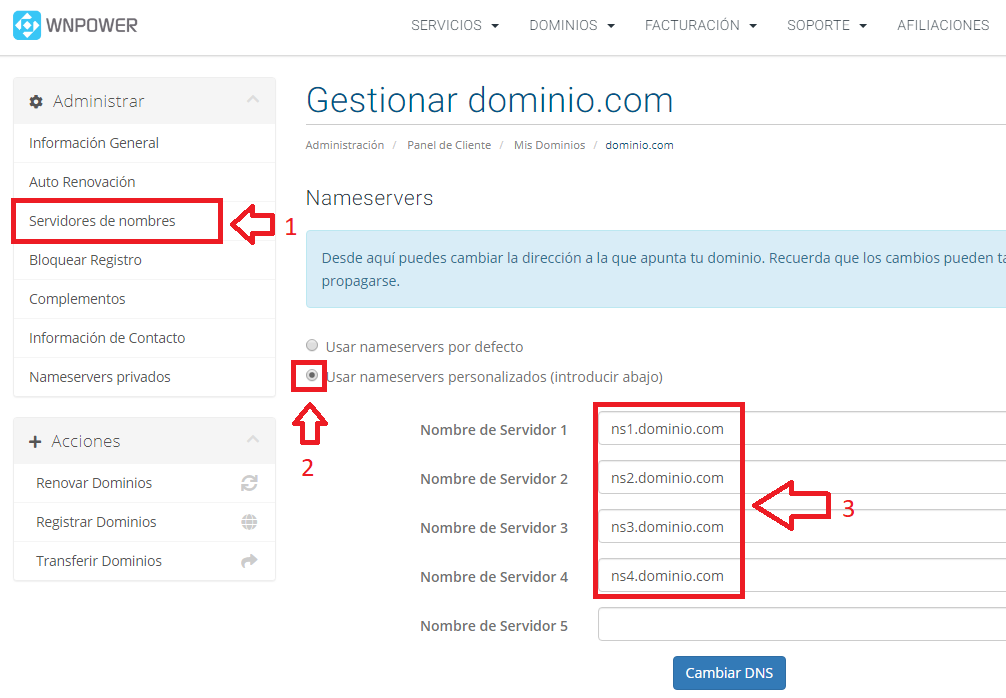Open the Mis Dominios breadcrumb link
The width and height of the screenshot is (1006, 698).
pos(549,145)
